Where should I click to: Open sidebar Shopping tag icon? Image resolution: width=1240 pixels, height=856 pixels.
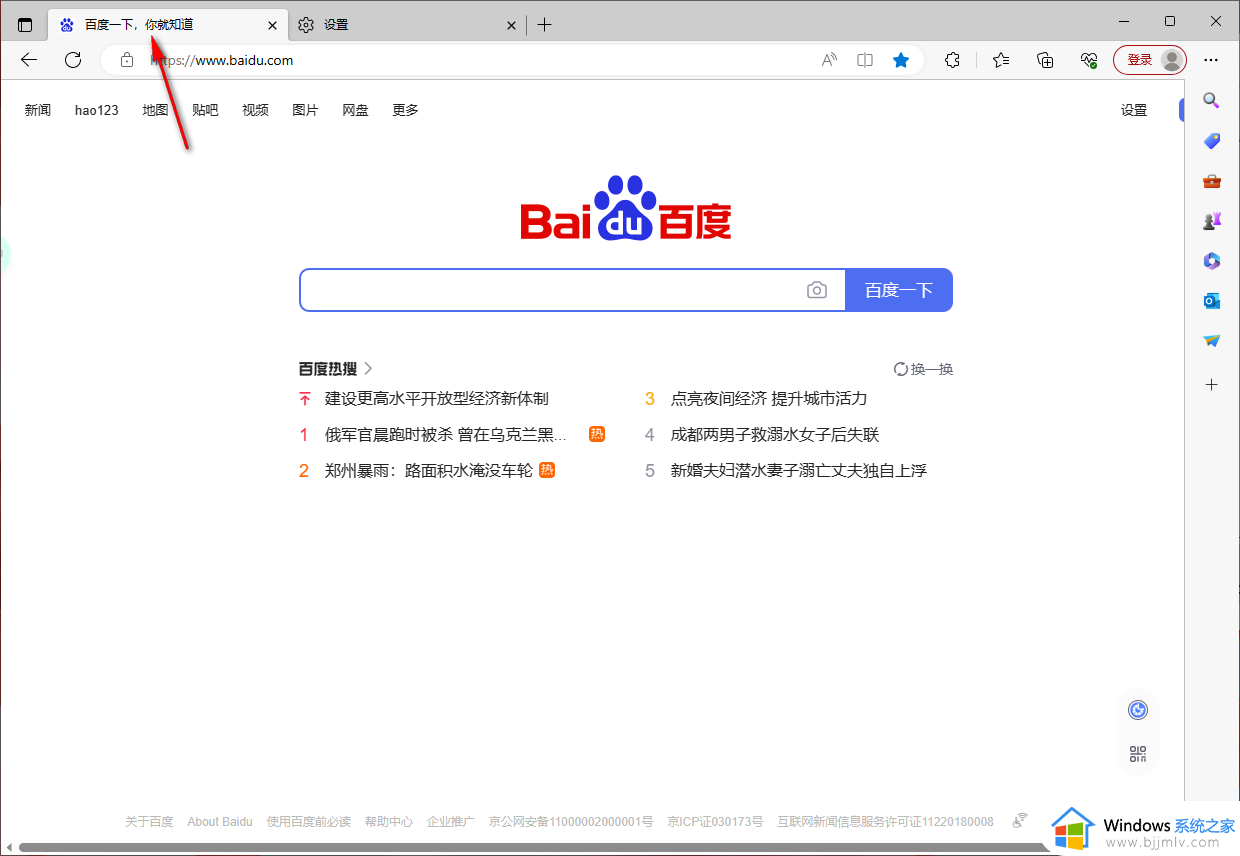pos(1211,141)
